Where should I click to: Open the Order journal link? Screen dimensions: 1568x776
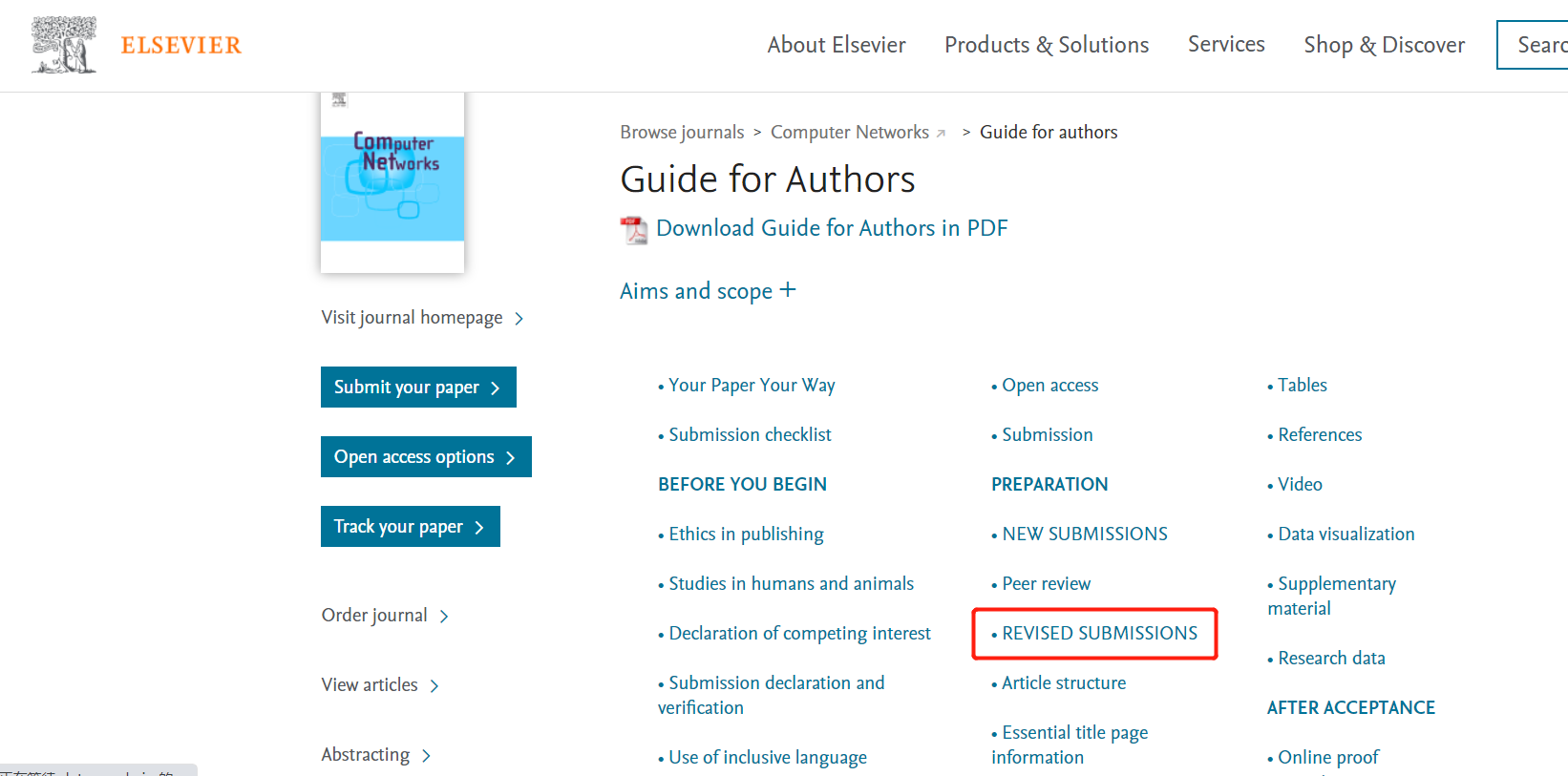coord(374,616)
